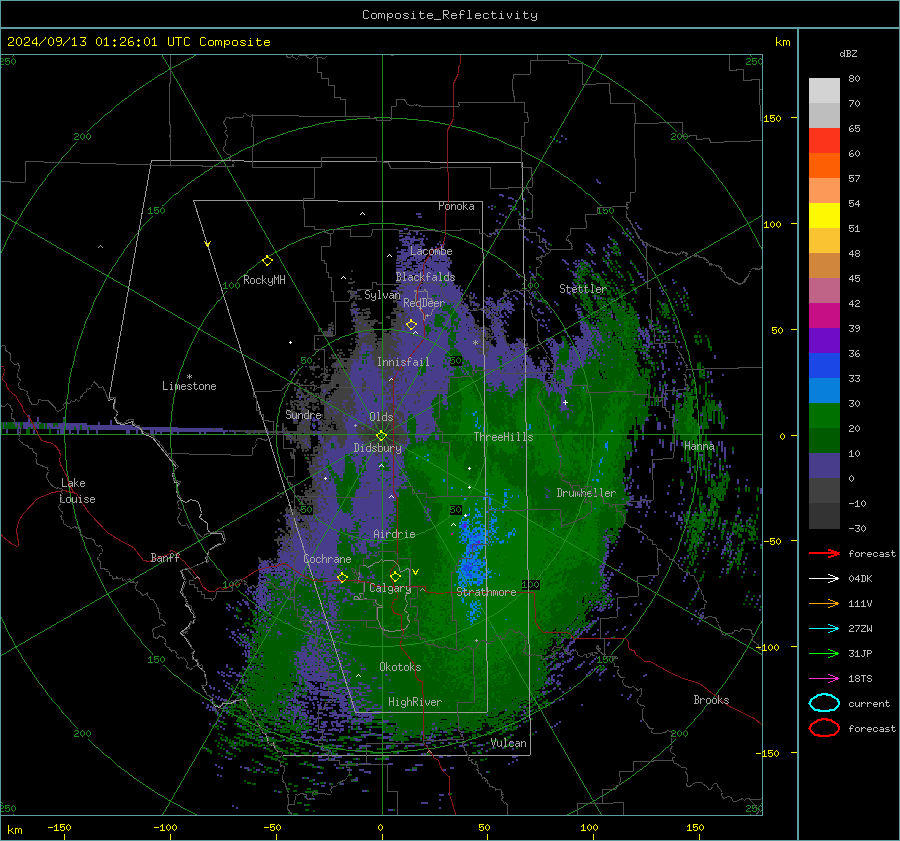Click the Olds city label
This screenshot has width=900, height=841.
coord(381,417)
